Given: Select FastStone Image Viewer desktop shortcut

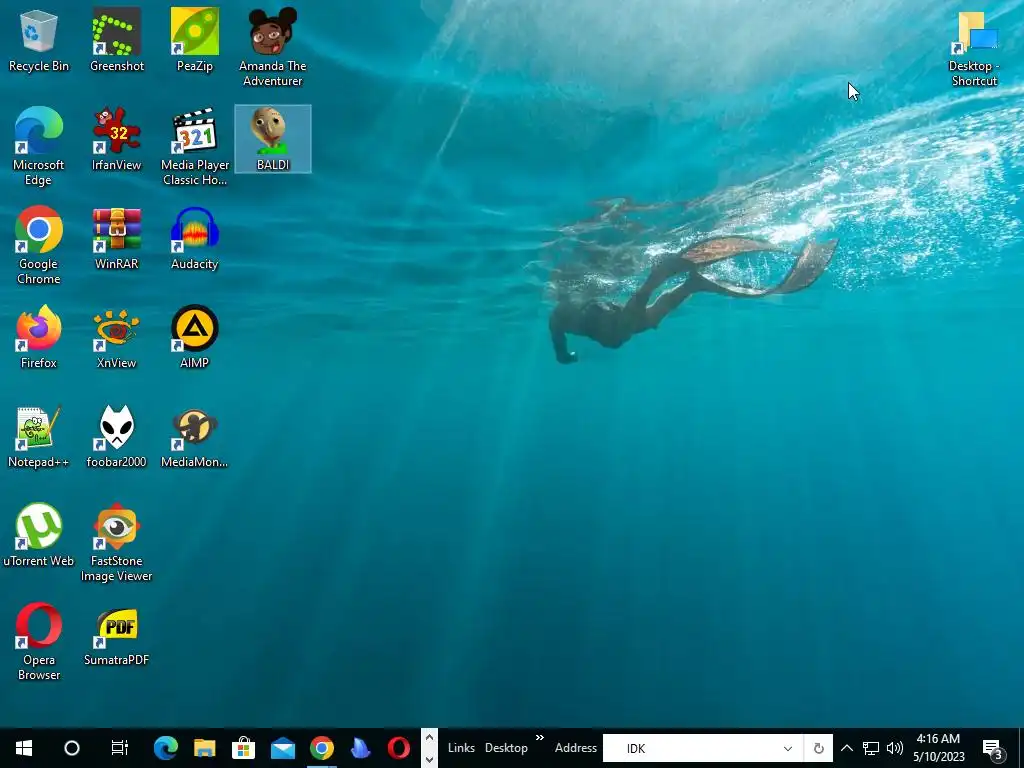Looking at the screenshot, I should point(116,543).
